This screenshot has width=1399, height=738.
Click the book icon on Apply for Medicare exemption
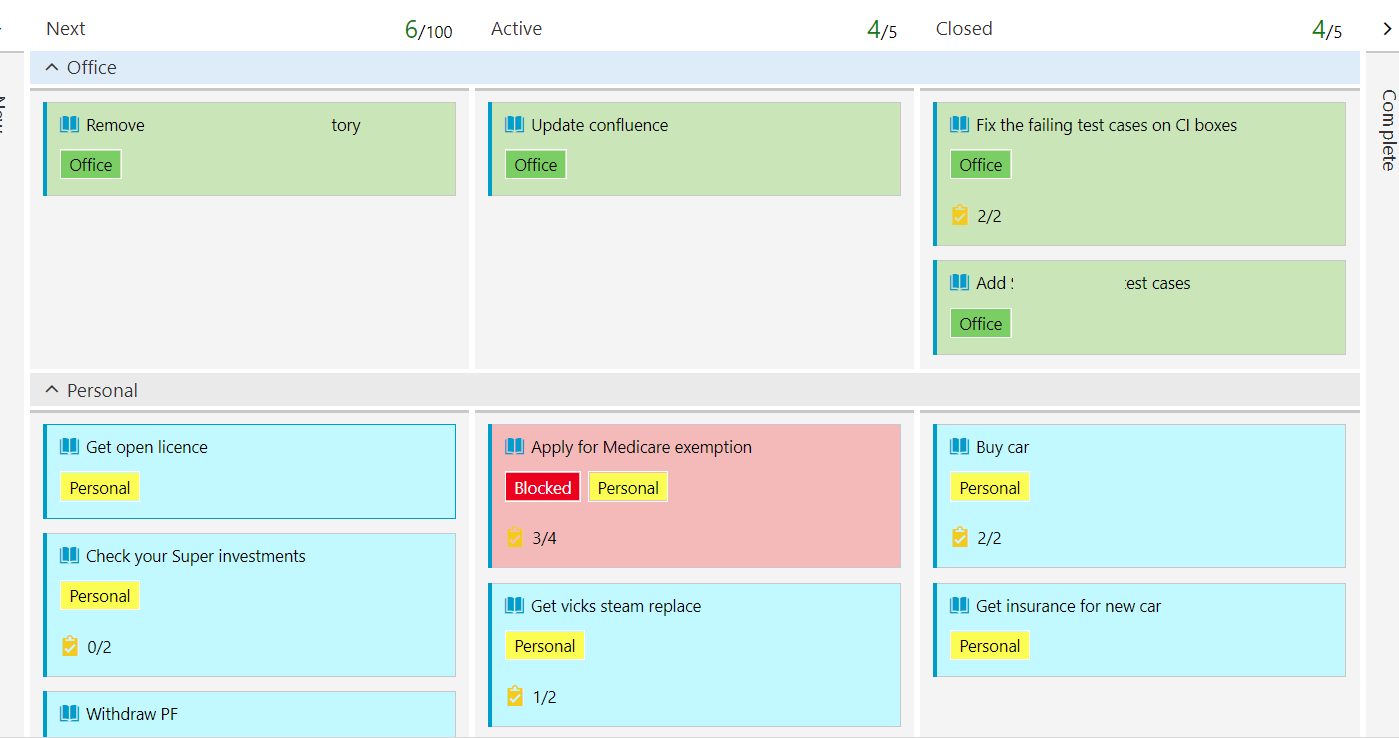click(514, 447)
